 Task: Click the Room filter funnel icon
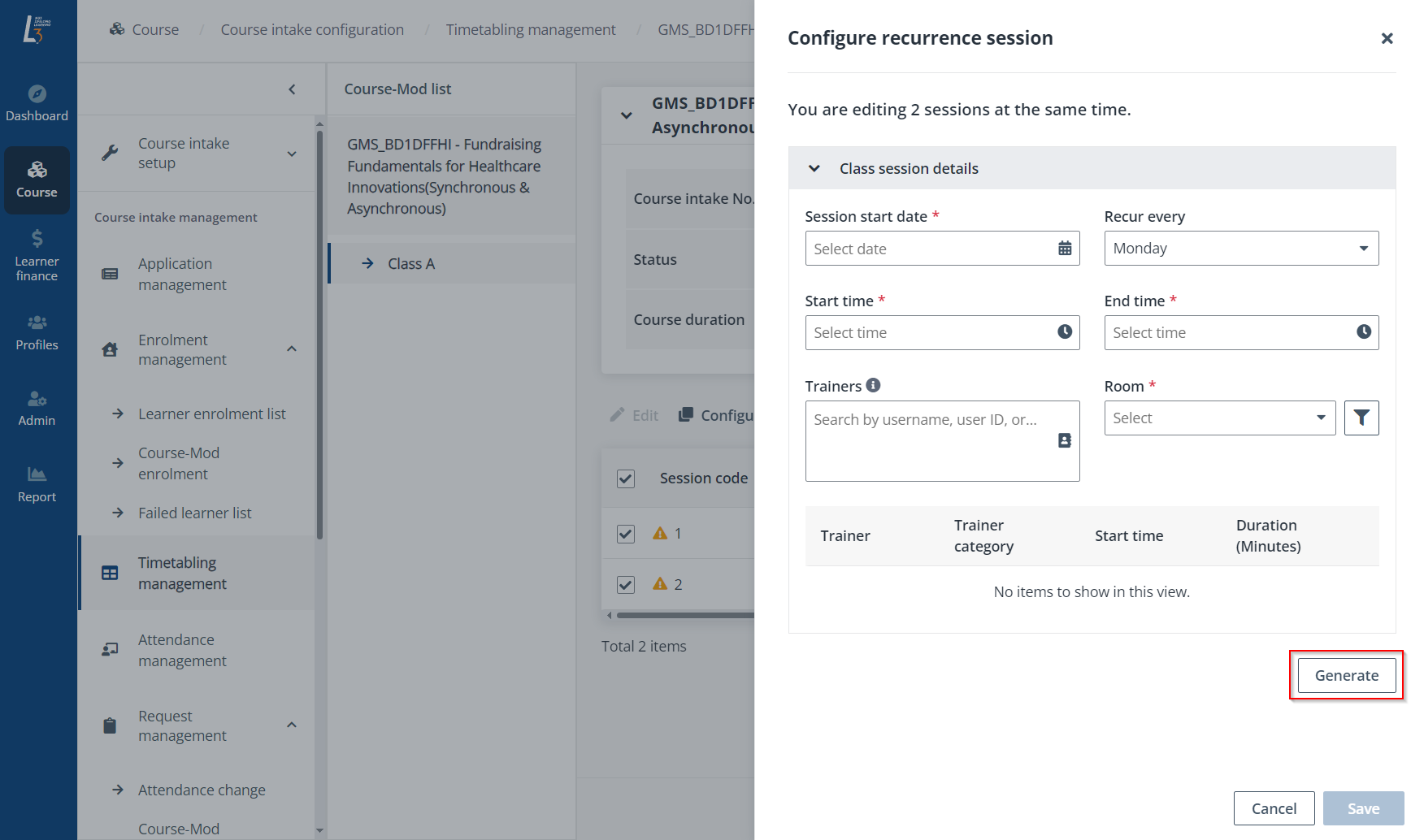1361,418
